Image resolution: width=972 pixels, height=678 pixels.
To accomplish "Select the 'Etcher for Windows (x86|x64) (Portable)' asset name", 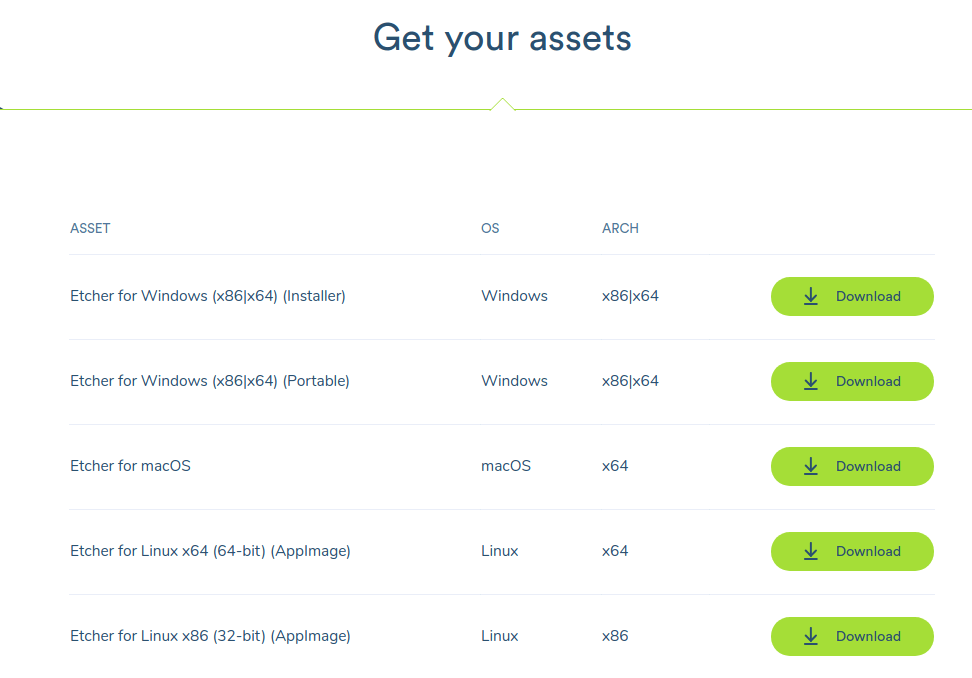I will pyautogui.click(x=209, y=381).
